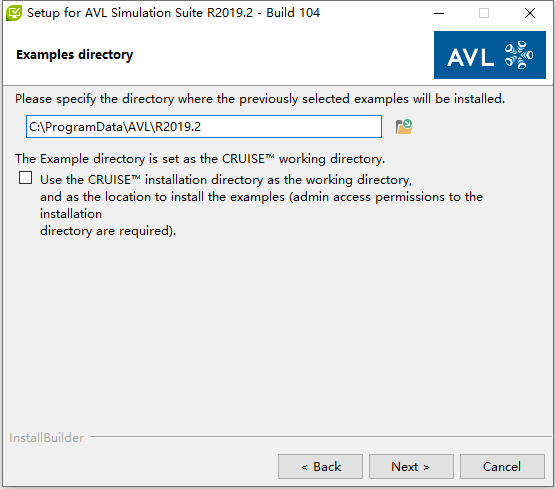Close the AVL setup window

coord(530,13)
